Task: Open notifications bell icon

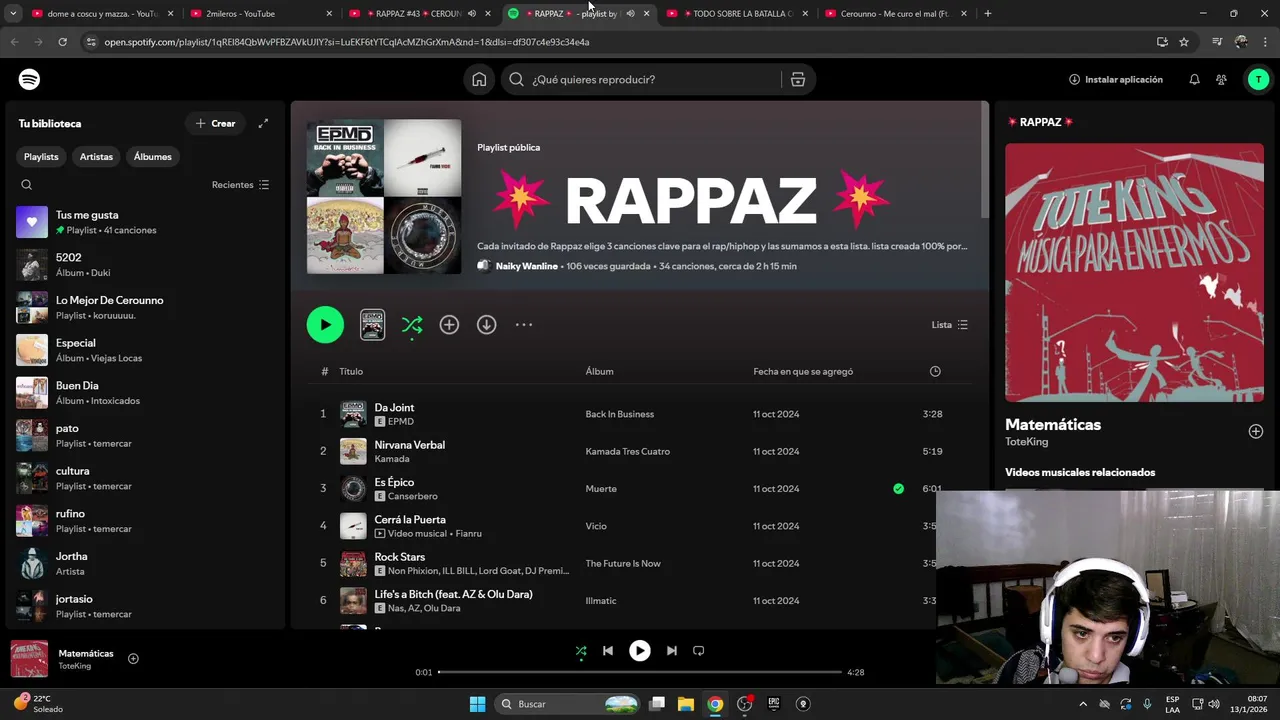Action: click(x=1194, y=79)
